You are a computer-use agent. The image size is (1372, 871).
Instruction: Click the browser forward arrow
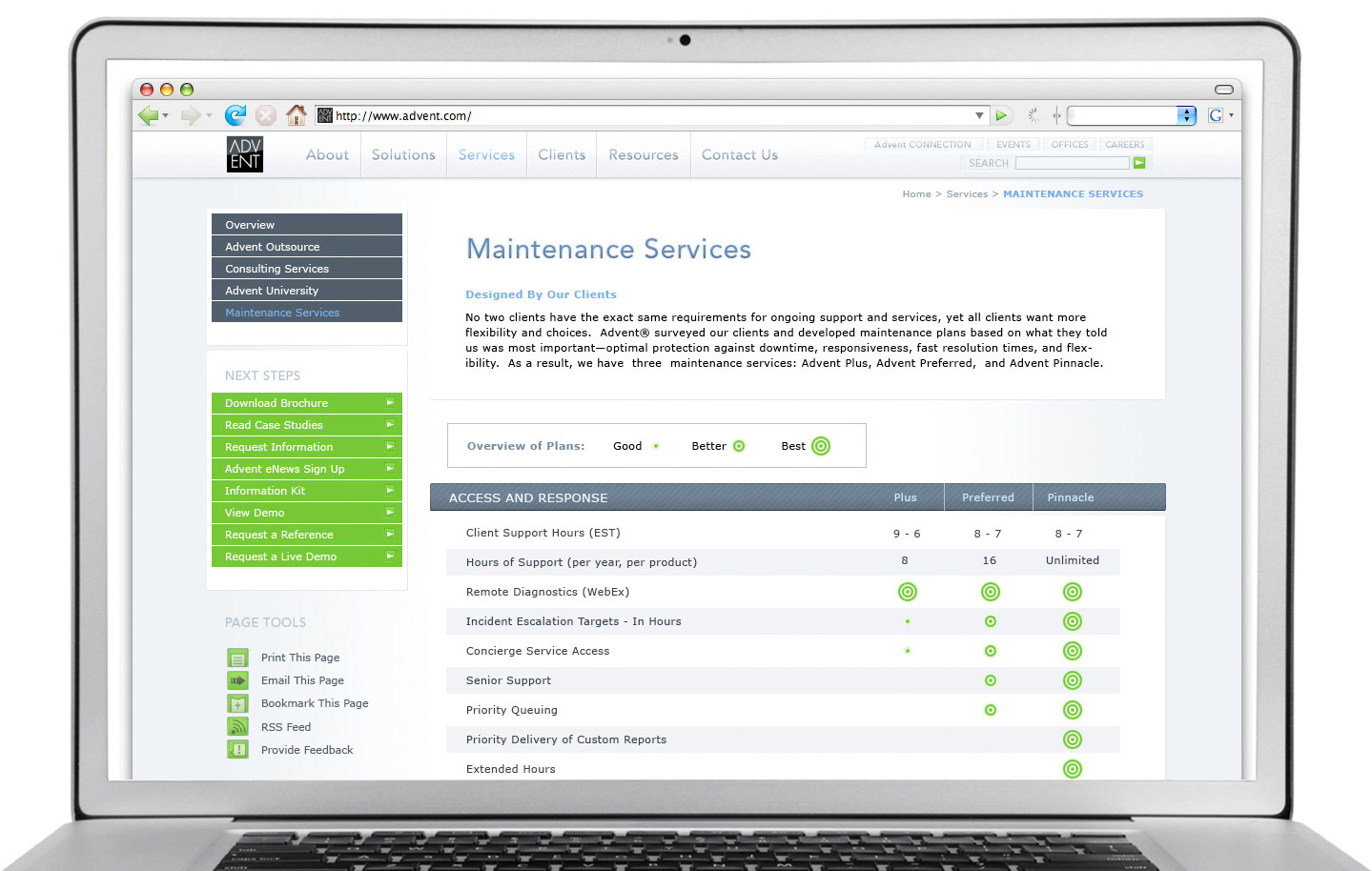pos(190,115)
